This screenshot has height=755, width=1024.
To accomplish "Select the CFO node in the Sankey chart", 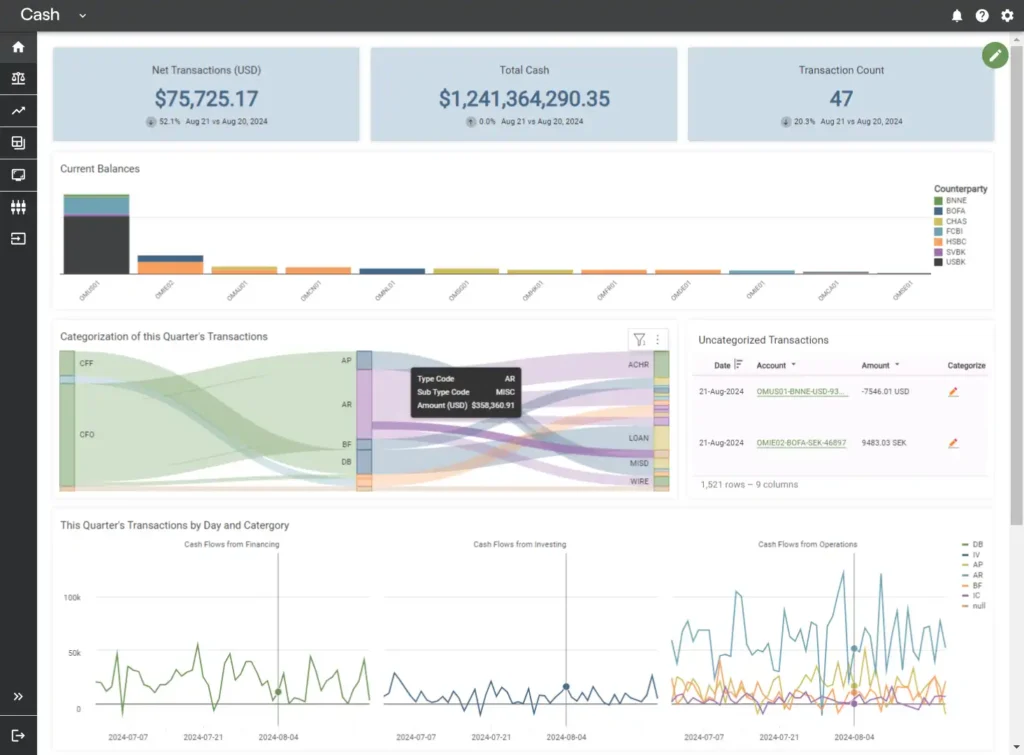I will [67, 434].
